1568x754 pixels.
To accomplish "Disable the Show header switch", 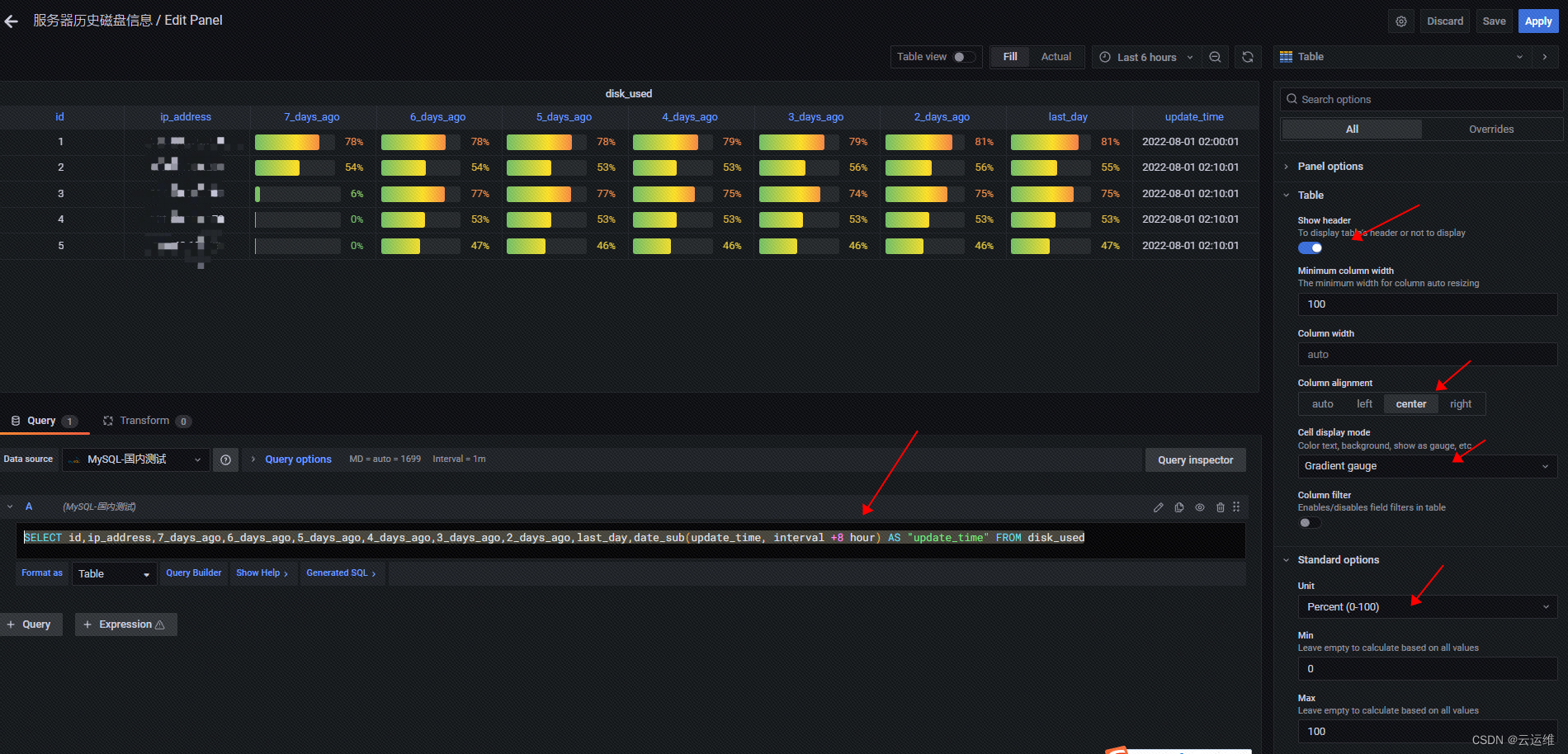I will pos(1310,248).
